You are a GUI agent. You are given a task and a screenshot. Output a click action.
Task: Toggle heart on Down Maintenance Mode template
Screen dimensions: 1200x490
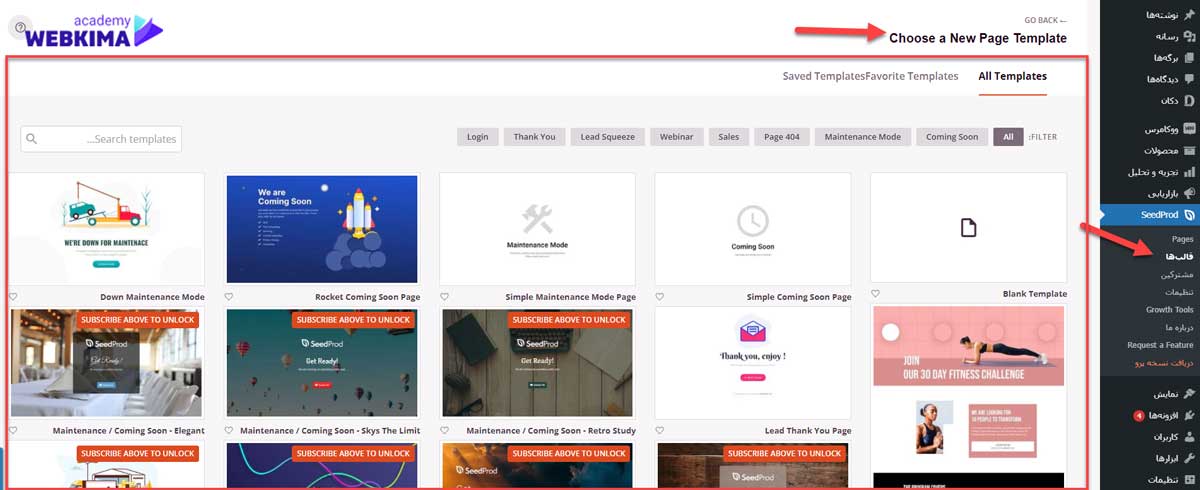[x=13, y=297]
